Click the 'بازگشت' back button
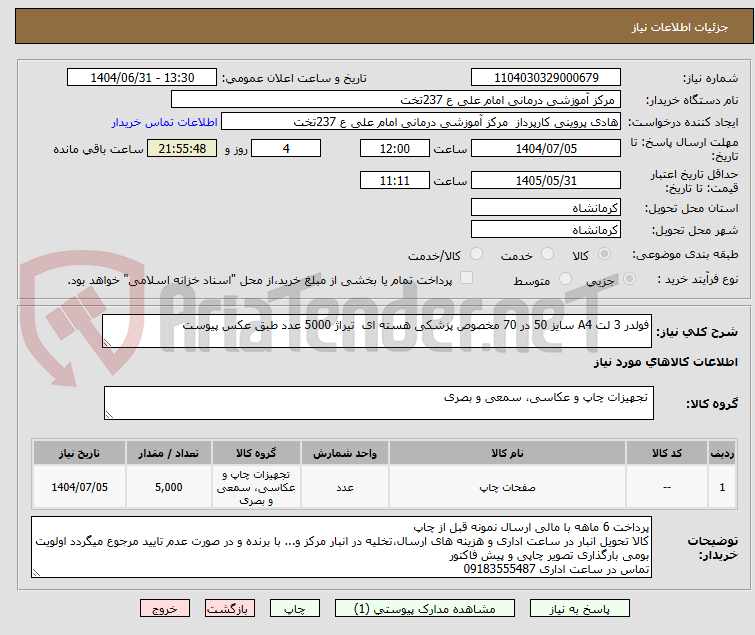Viewport: 755px width, 635px height. [229, 608]
